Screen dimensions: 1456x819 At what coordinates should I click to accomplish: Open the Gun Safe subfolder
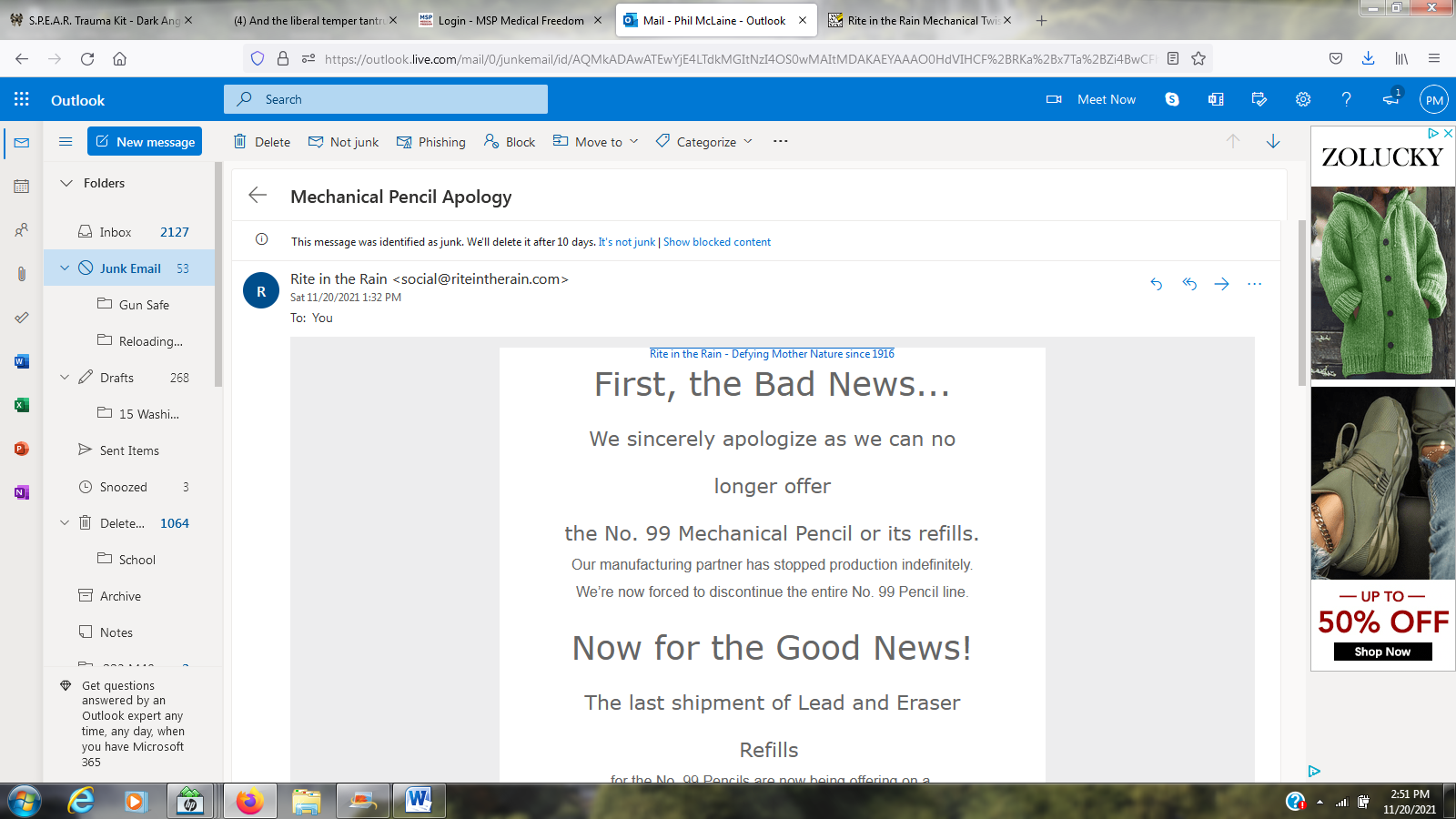pos(129,305)
